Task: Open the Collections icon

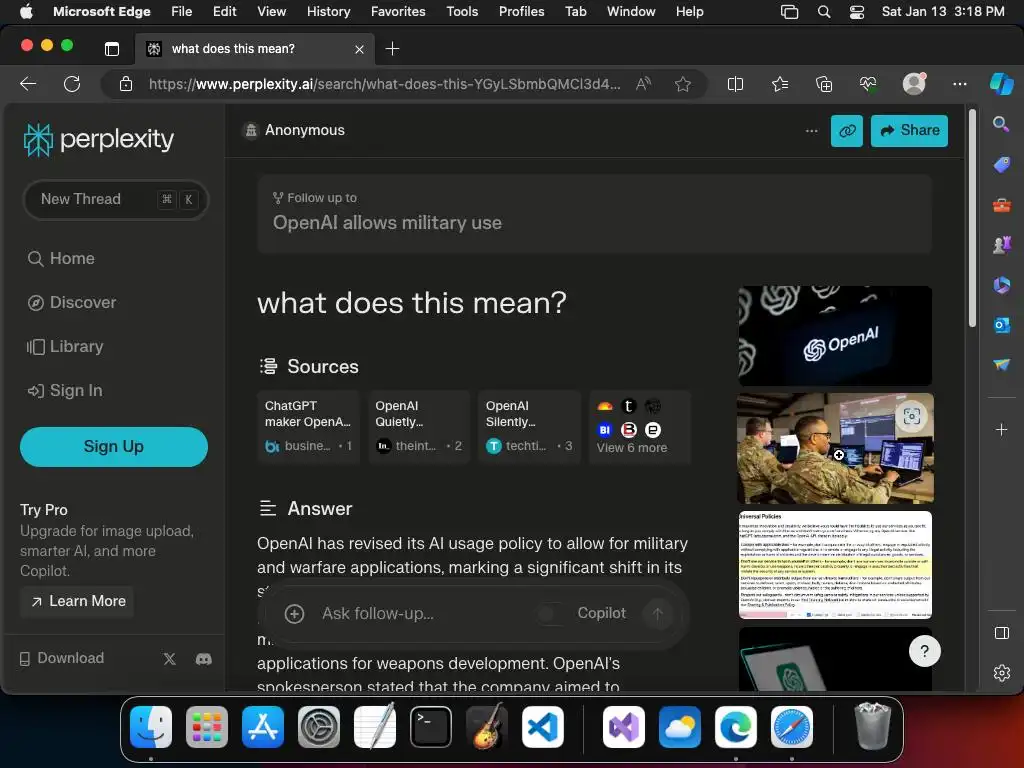Action: 824,84
